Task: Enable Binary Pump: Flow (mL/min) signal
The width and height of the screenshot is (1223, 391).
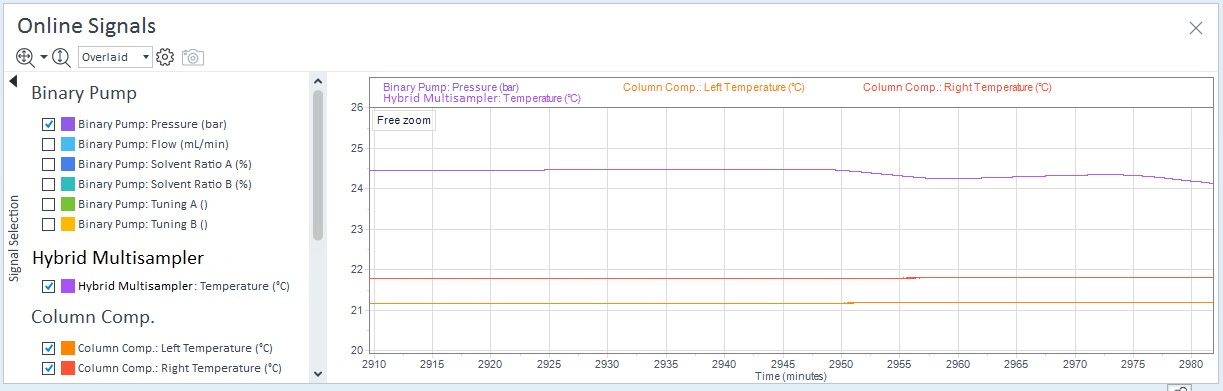Action: coord(48,144)
